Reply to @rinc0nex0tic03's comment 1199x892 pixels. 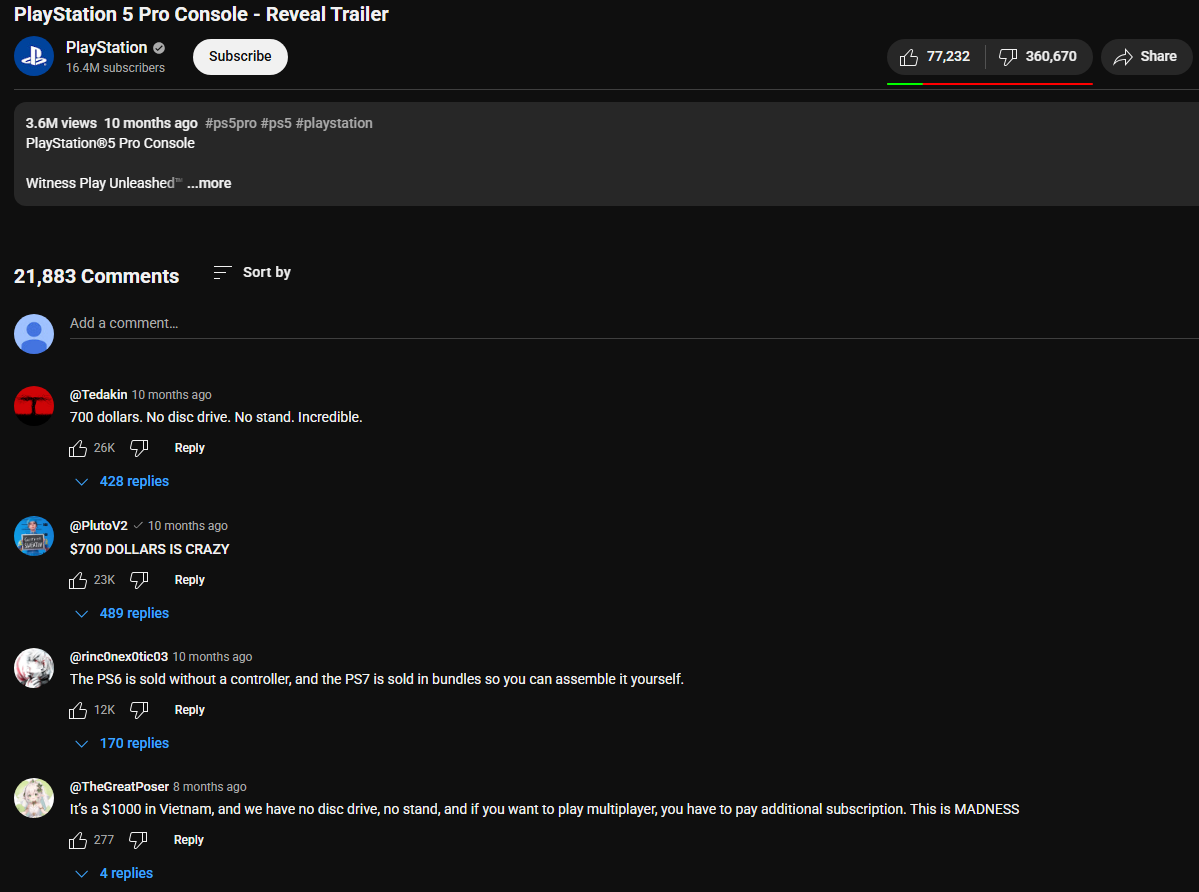click(x=190, y=710)
